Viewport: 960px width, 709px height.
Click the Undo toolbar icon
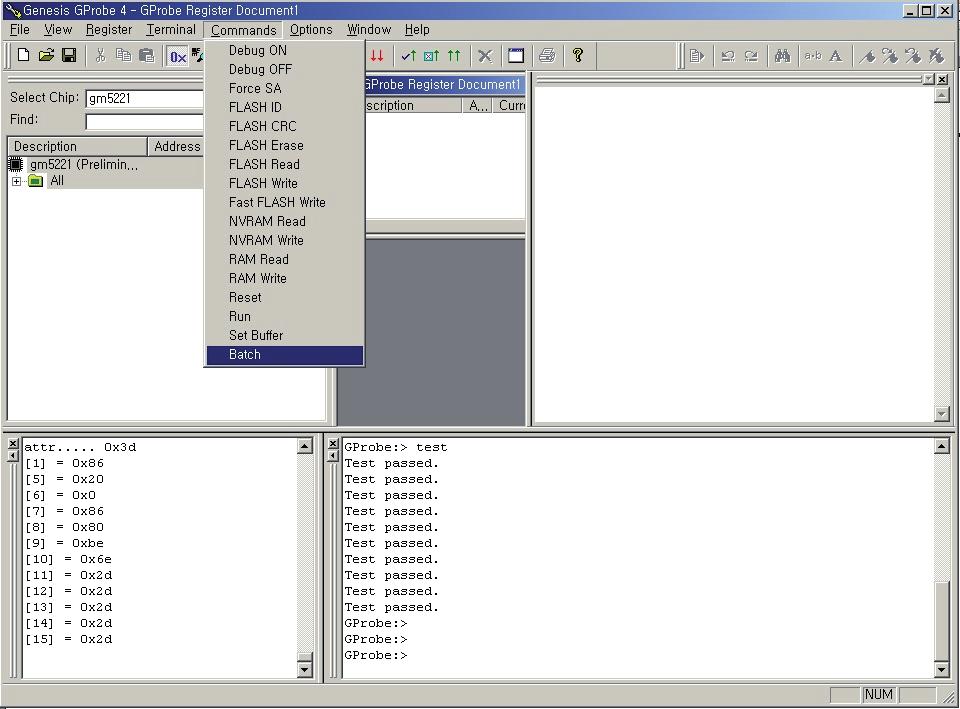coord(728,56)
